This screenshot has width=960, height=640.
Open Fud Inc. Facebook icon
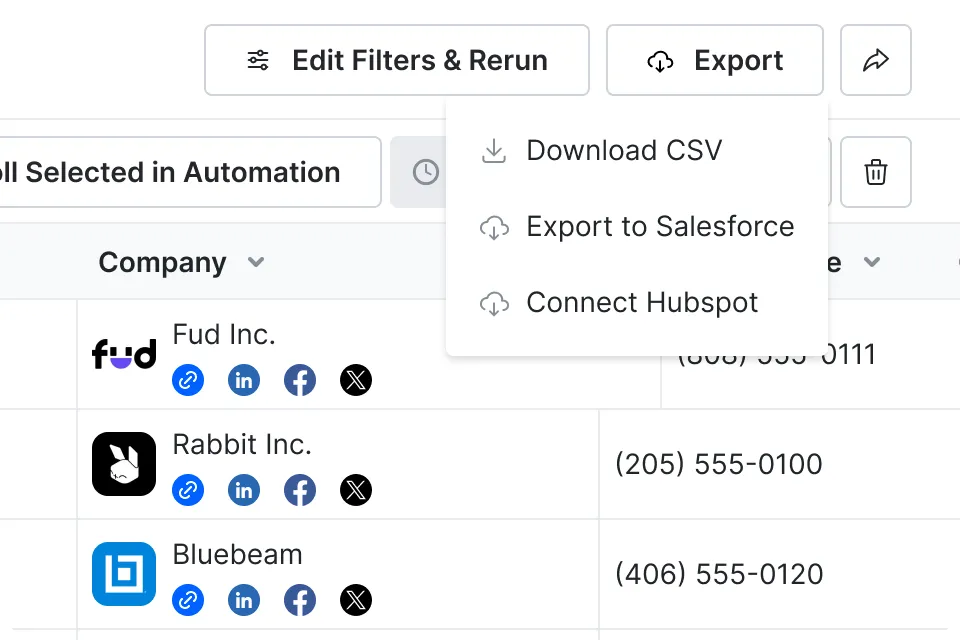pyautogui.click(x=300, y=380)
